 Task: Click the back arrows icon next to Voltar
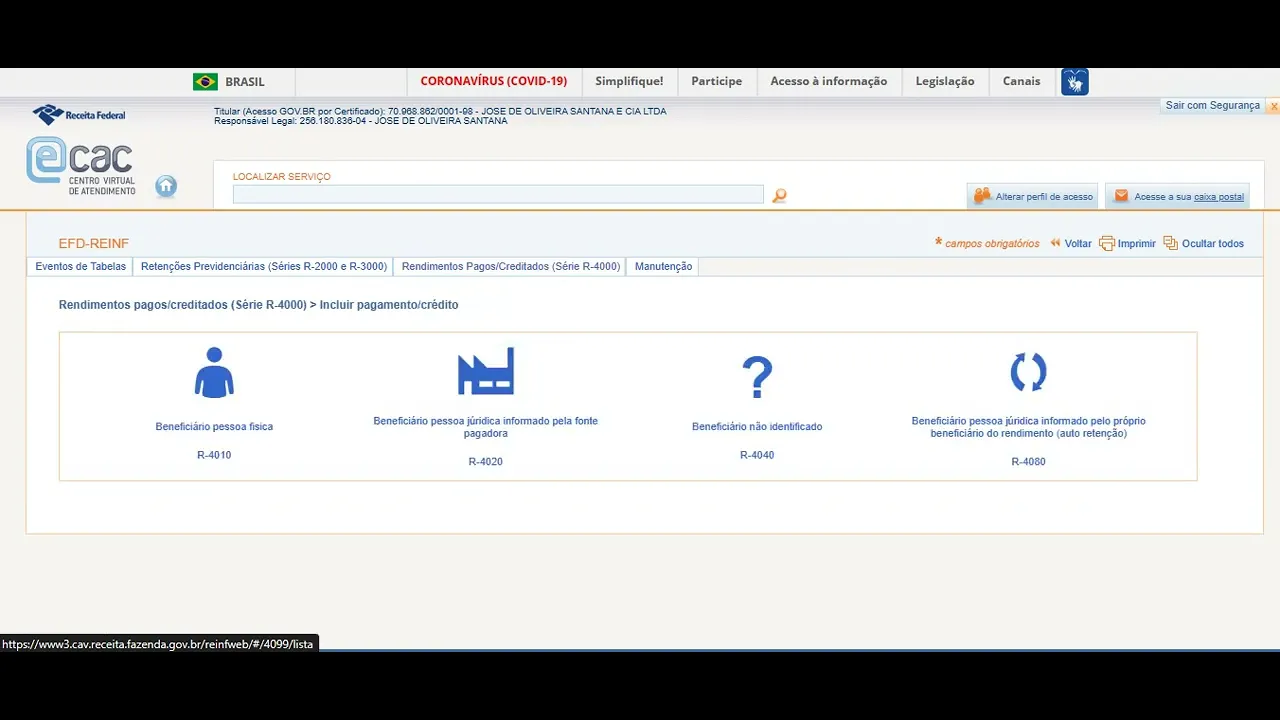click(x=1055, y=243)
